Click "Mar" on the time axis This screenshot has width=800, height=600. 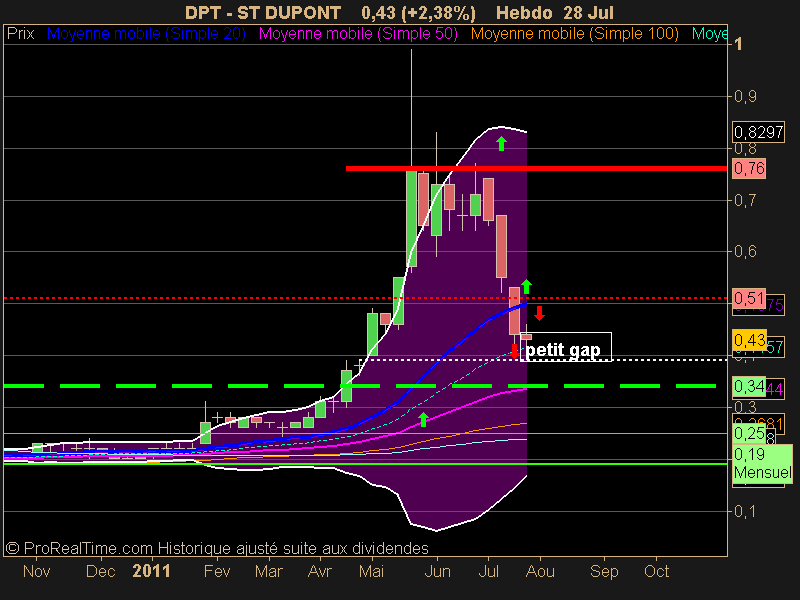point(269,571)
